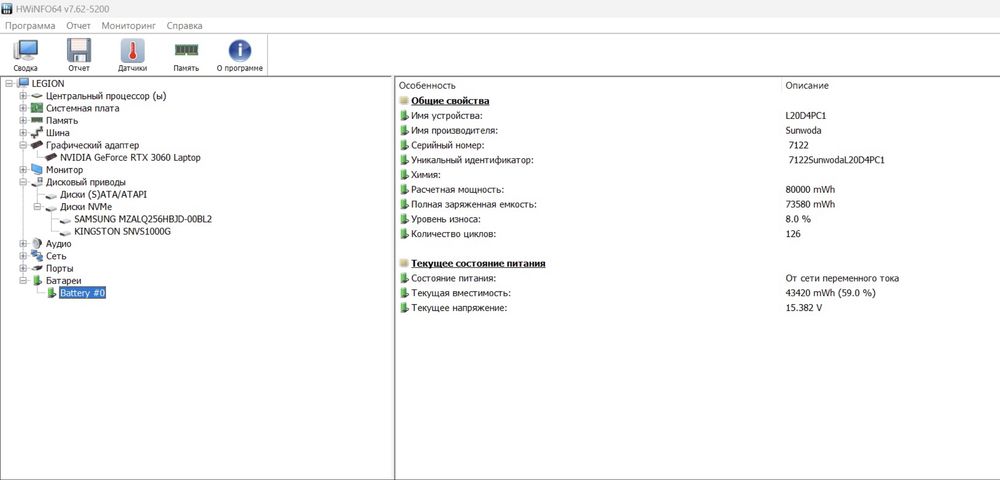The height and width of the screenshot is (480, 1000).
Task: Click the CPU icon beside Центральный процессор
Action: [37, 96]
